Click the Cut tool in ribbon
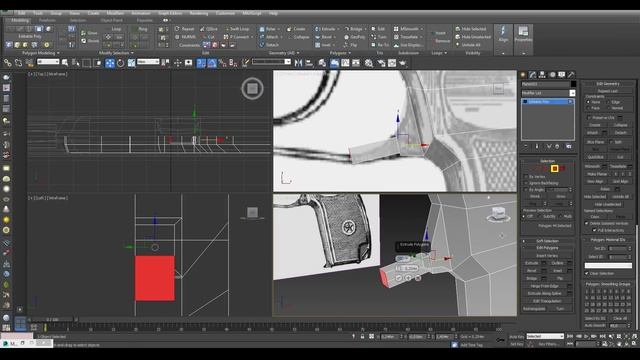The image size is (640, 360). [207, 37]
